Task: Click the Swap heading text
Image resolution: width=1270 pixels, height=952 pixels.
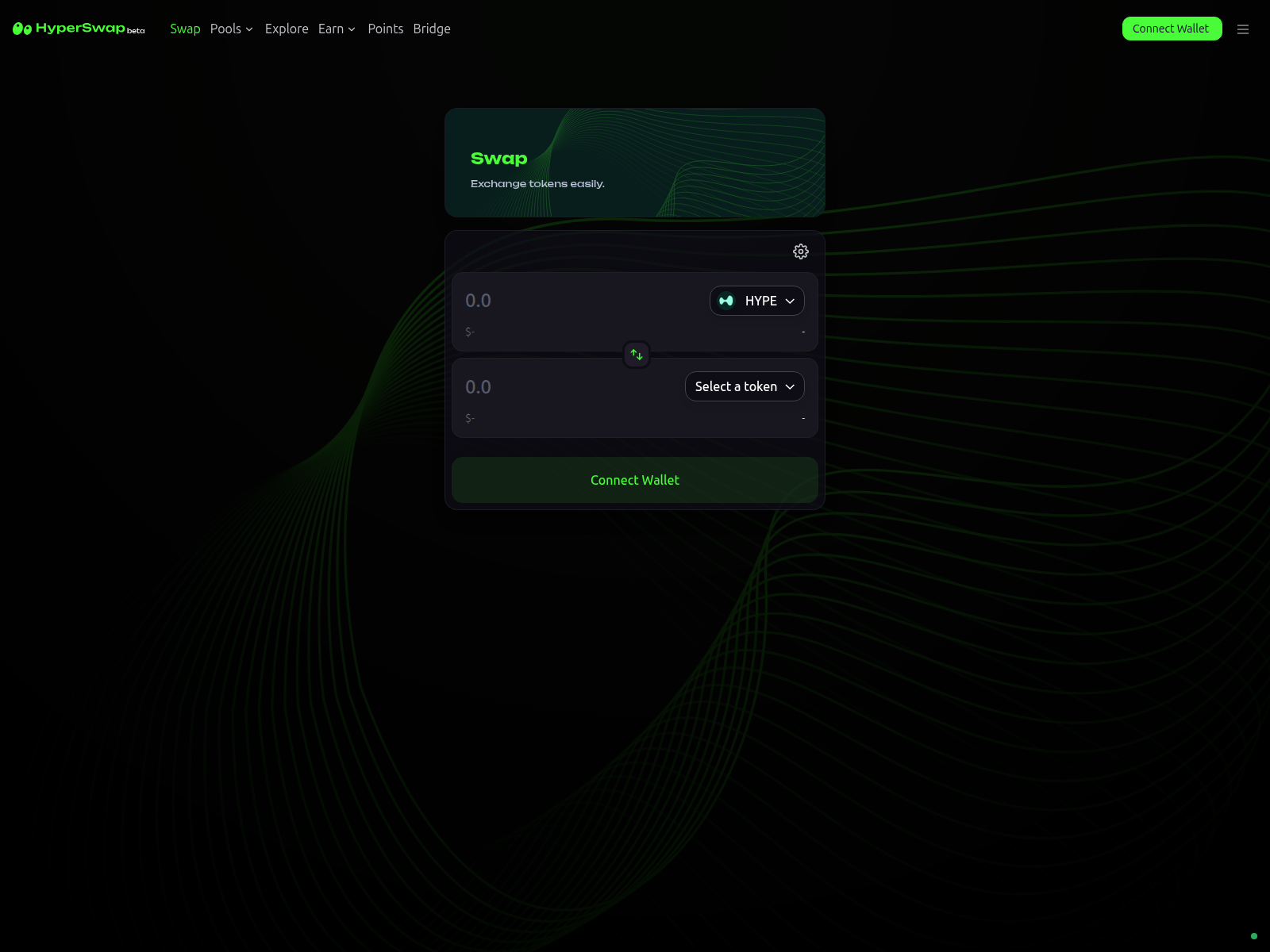Action: 498,159
